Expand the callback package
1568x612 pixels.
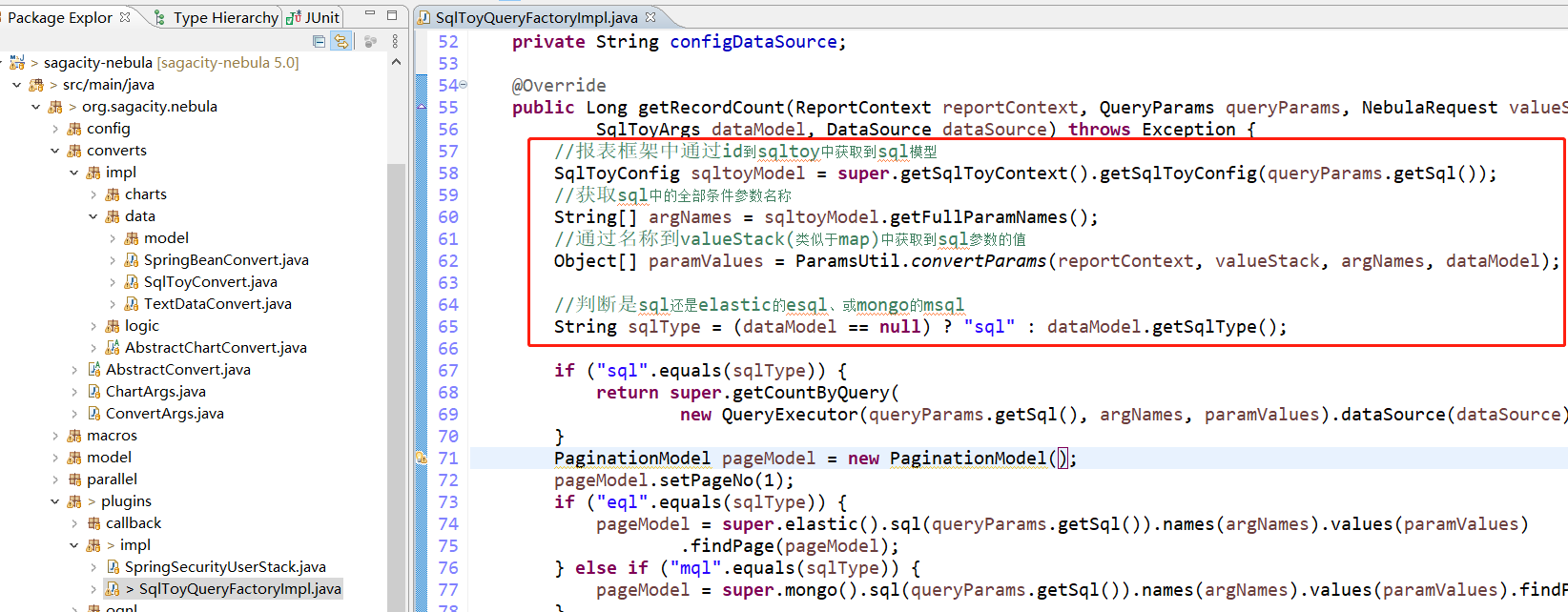(x=74, y=523)
